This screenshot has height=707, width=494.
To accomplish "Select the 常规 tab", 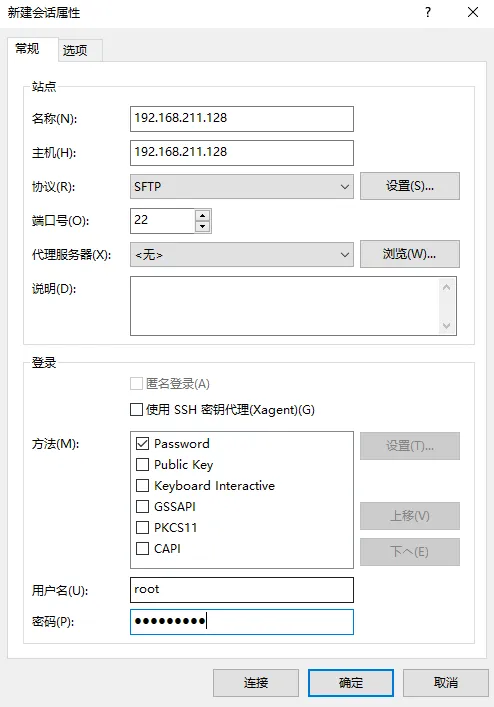I will point(27,48).
